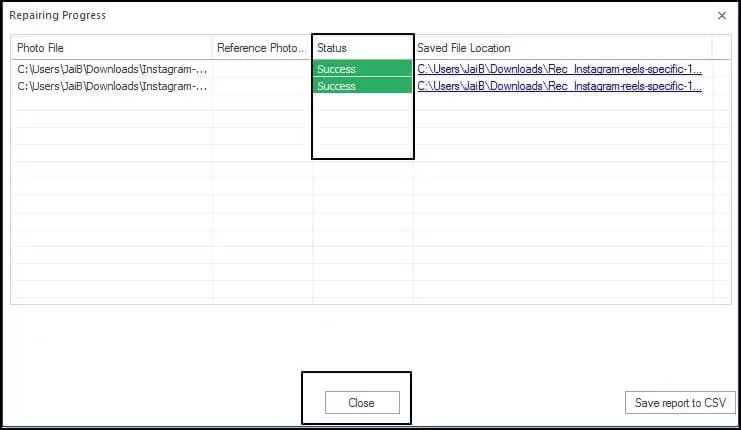Click the first green Success status cell
This screenshot has width=741, height=430.
[x=362, y=69]
